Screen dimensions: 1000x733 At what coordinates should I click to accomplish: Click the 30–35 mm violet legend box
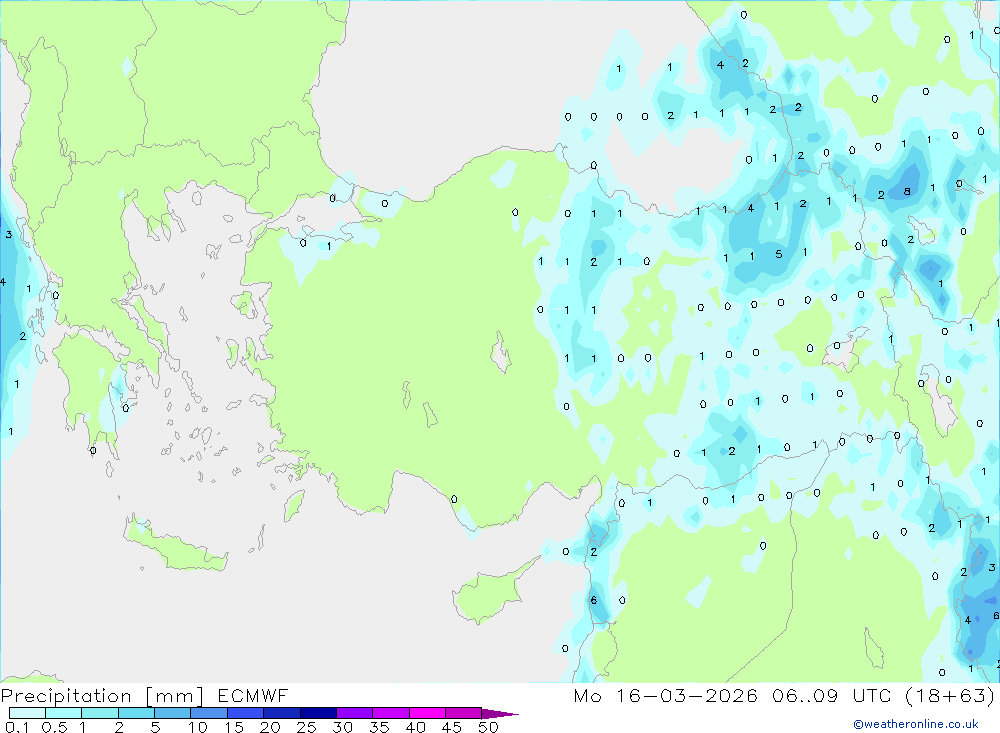[x=355, y=713]
